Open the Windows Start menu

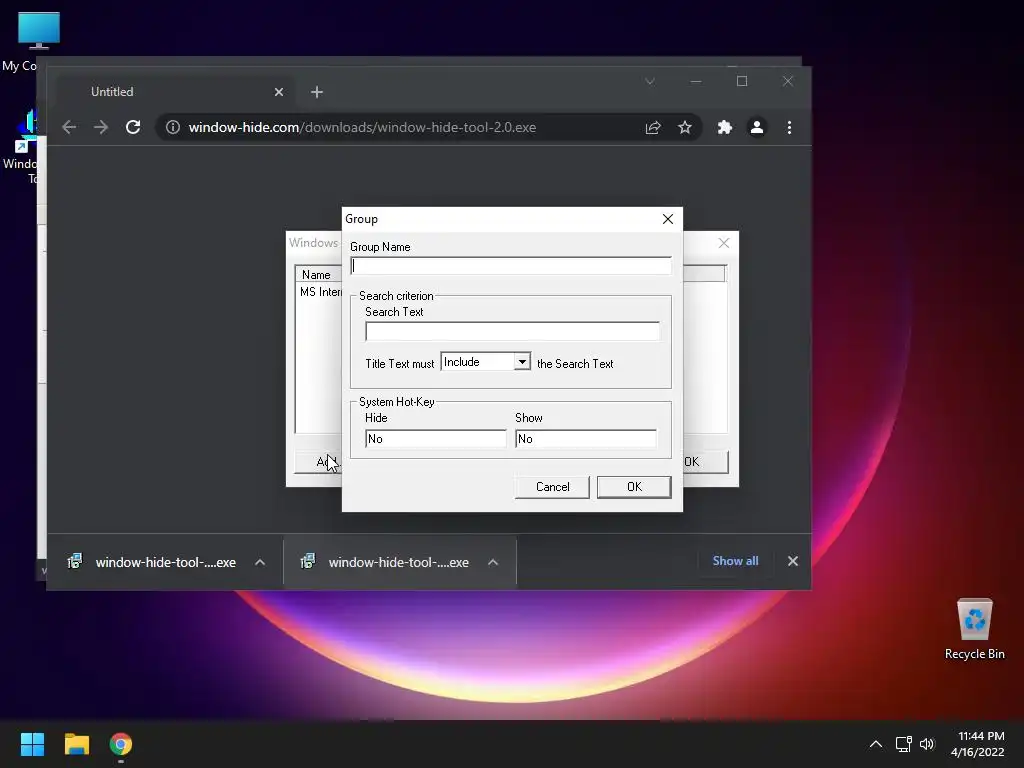(x=32, y=744)
